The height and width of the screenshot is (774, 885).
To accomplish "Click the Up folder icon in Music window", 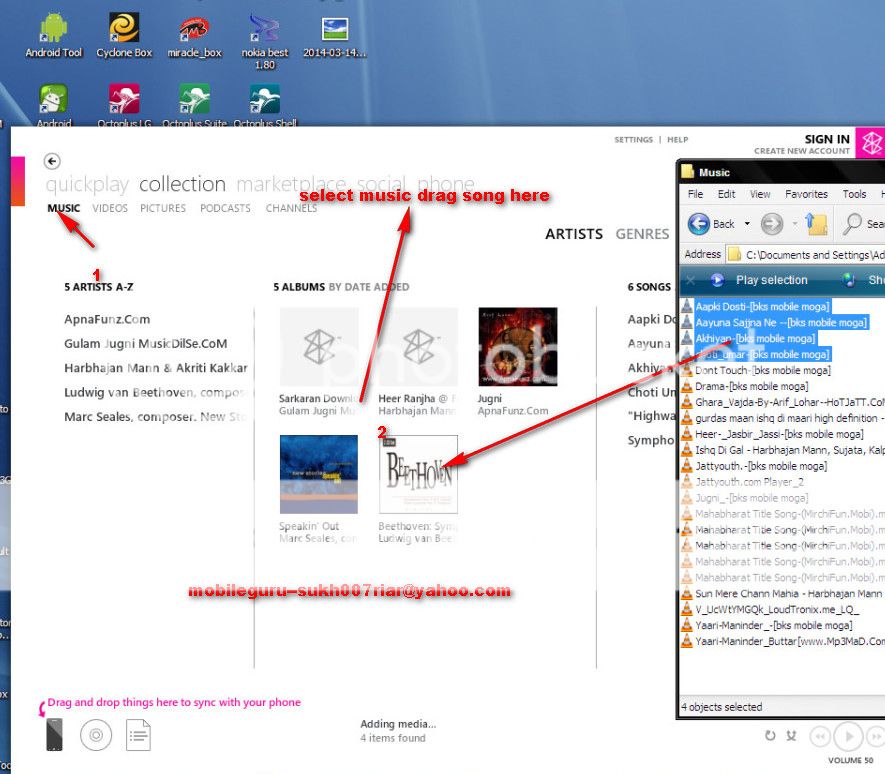I will (817, 224).
